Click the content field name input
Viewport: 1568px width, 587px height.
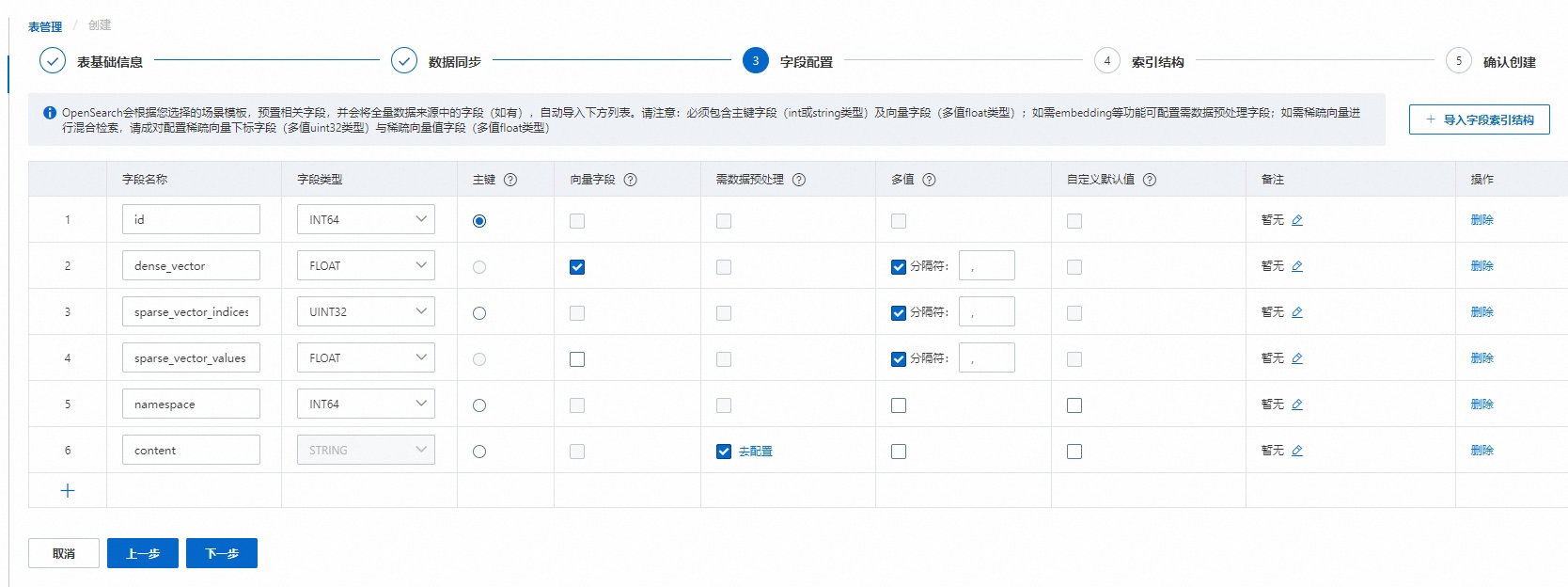[x=191, y=450]
